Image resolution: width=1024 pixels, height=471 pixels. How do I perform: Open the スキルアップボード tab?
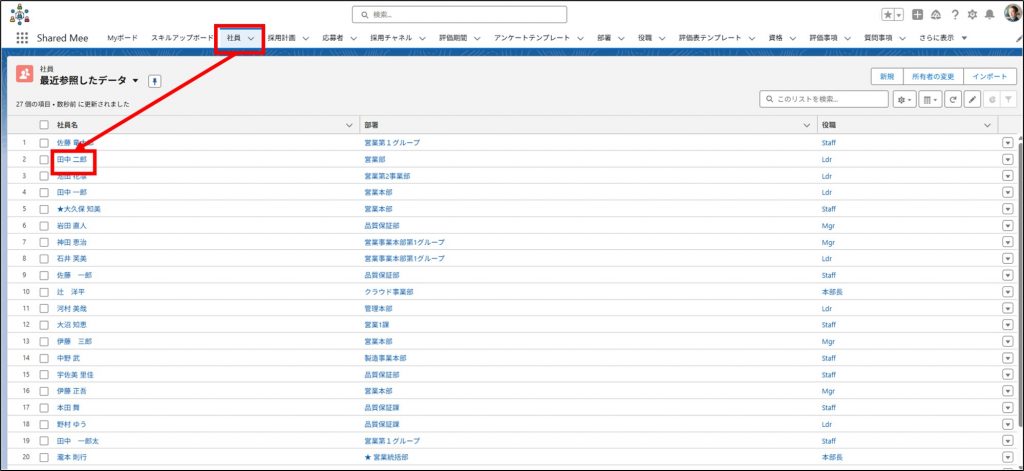[182, 38]
